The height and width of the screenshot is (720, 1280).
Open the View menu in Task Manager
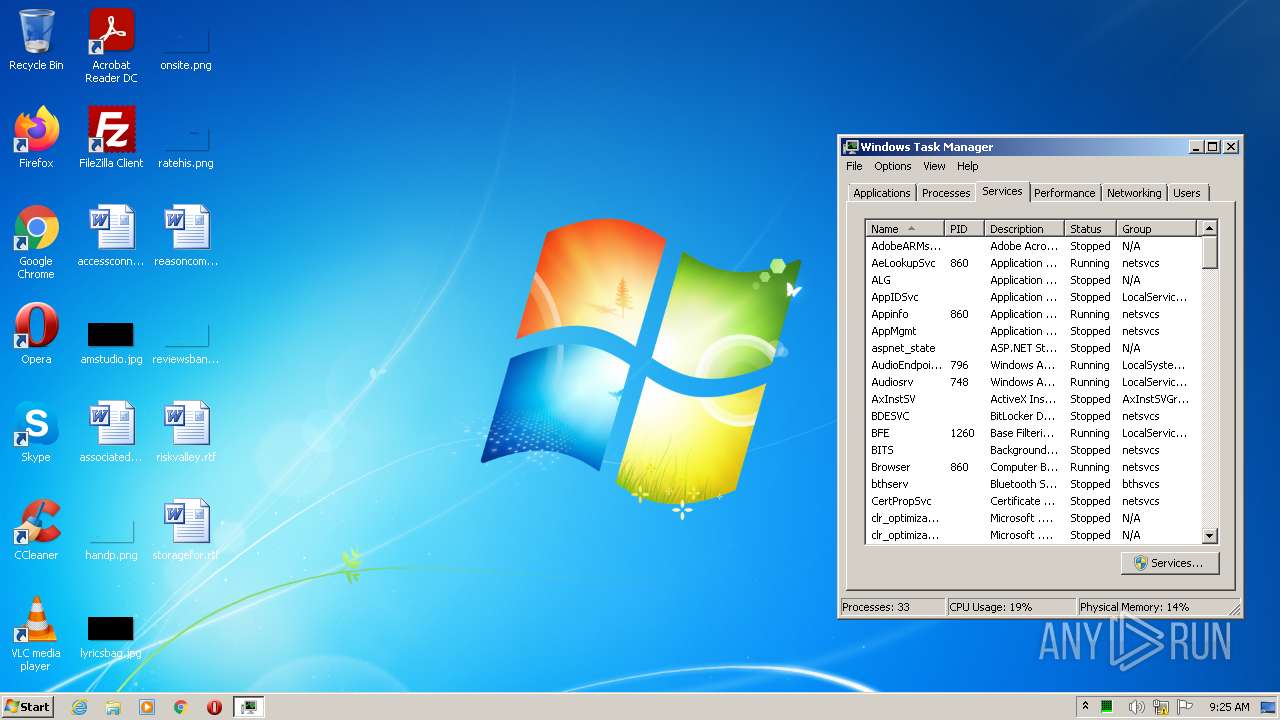coord(934,166)
